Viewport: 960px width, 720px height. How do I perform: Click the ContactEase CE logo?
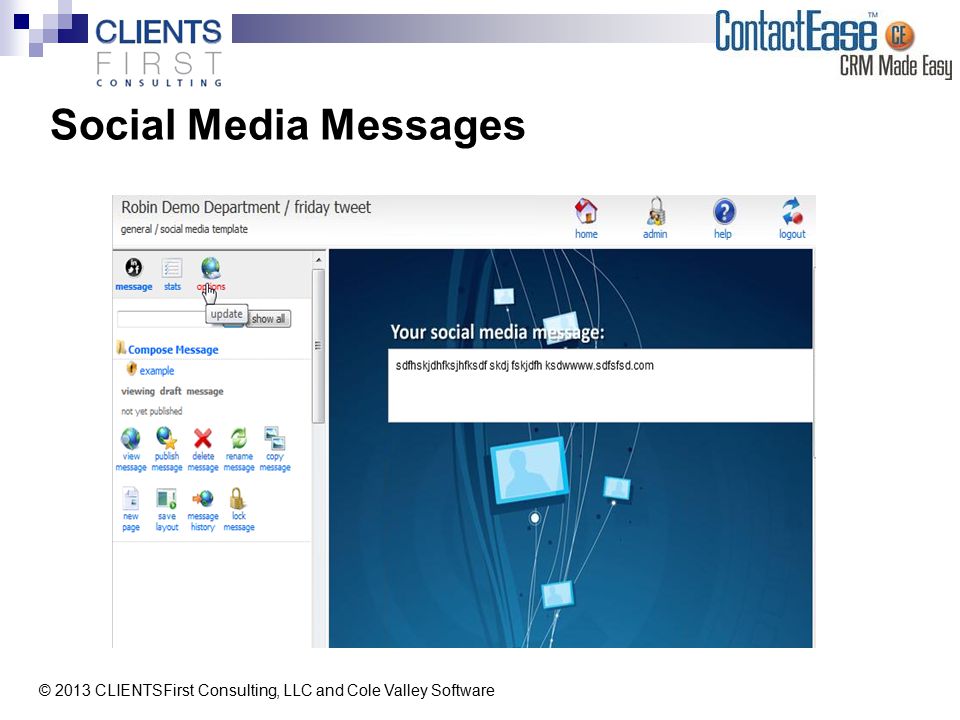coord(833,44)
